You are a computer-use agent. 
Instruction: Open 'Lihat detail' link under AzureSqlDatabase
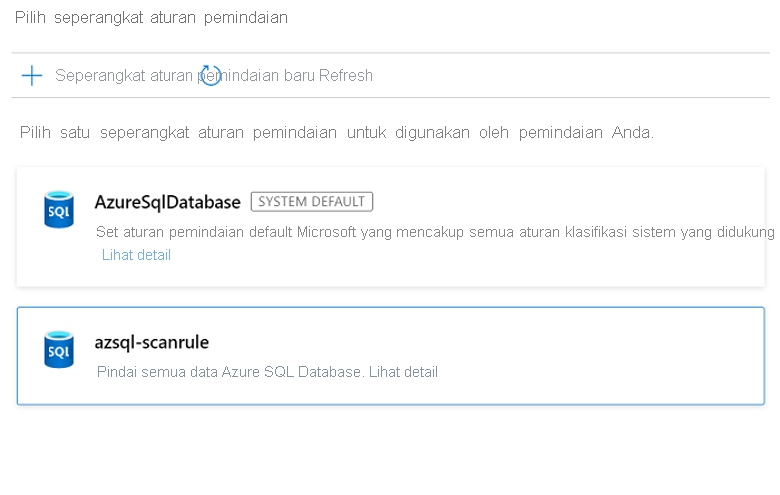coord(136,255)
